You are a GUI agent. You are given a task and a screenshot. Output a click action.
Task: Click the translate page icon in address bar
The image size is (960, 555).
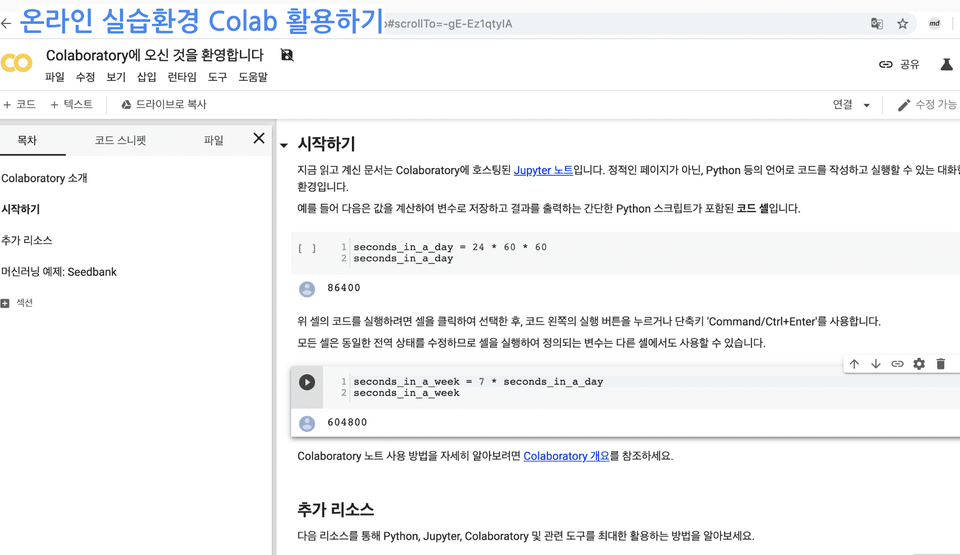(x=877, y=24)
